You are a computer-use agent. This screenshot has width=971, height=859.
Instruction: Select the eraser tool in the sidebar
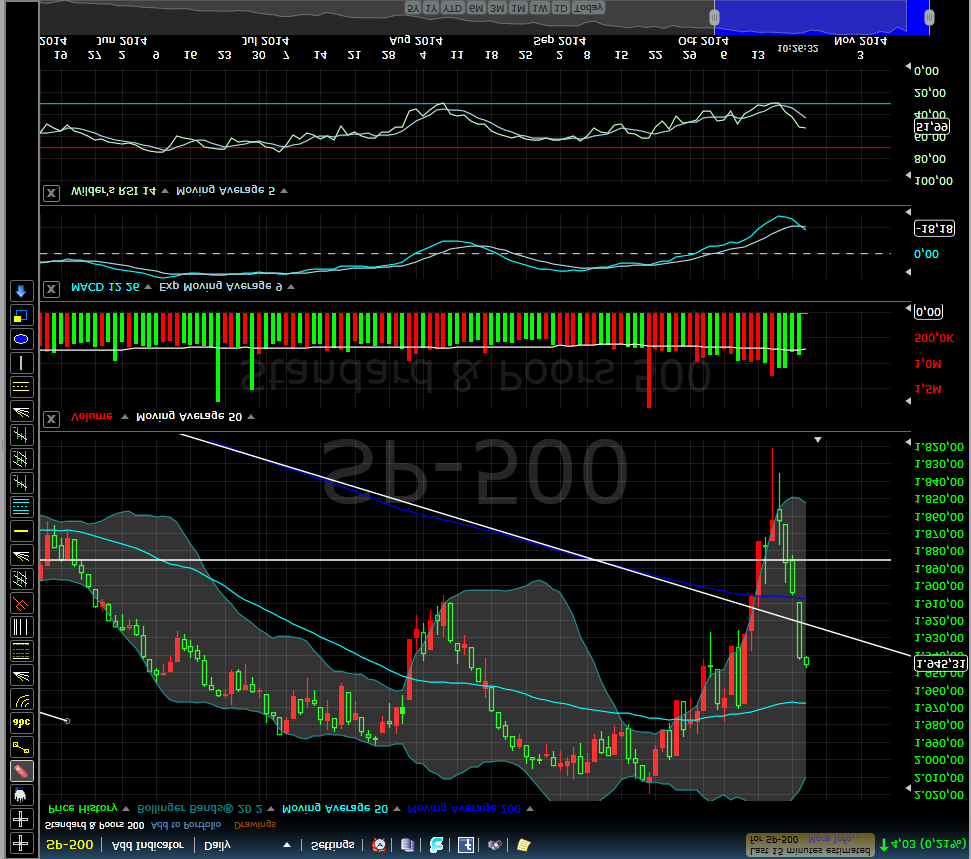(21, 771)
